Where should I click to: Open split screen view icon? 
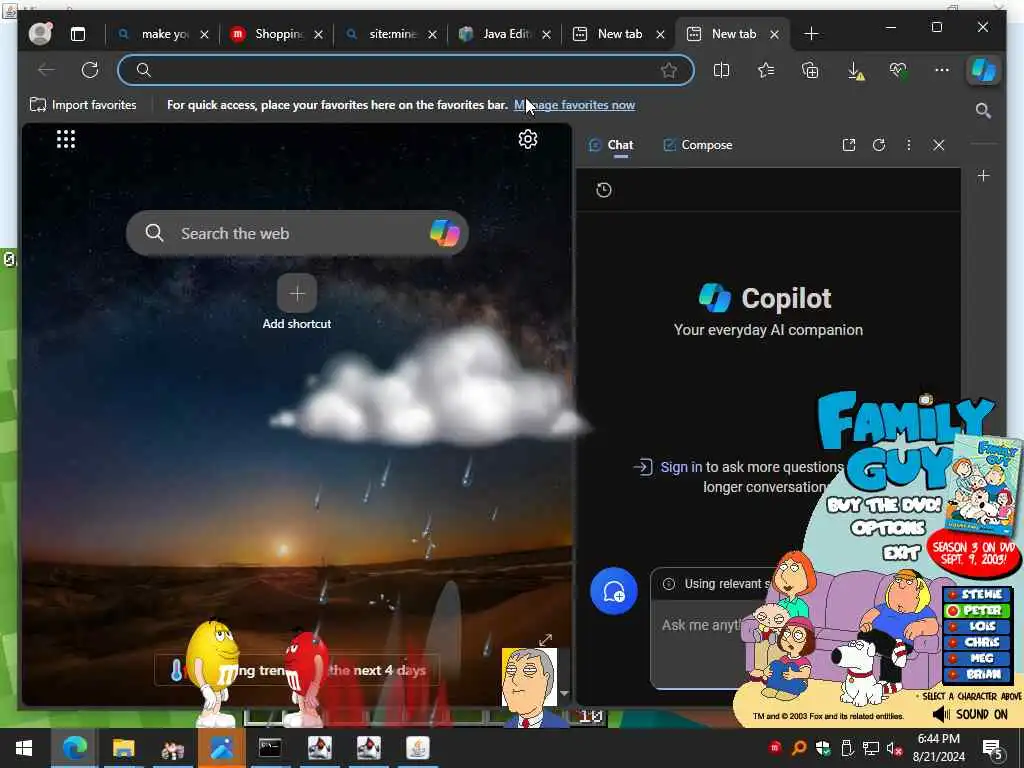tap(722, 70)
